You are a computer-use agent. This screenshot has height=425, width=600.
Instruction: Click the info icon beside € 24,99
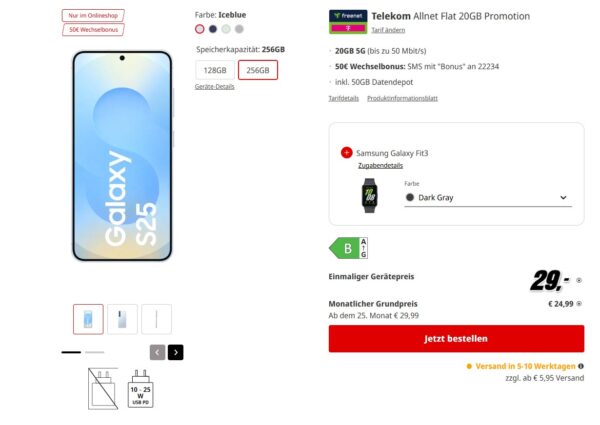578,303
